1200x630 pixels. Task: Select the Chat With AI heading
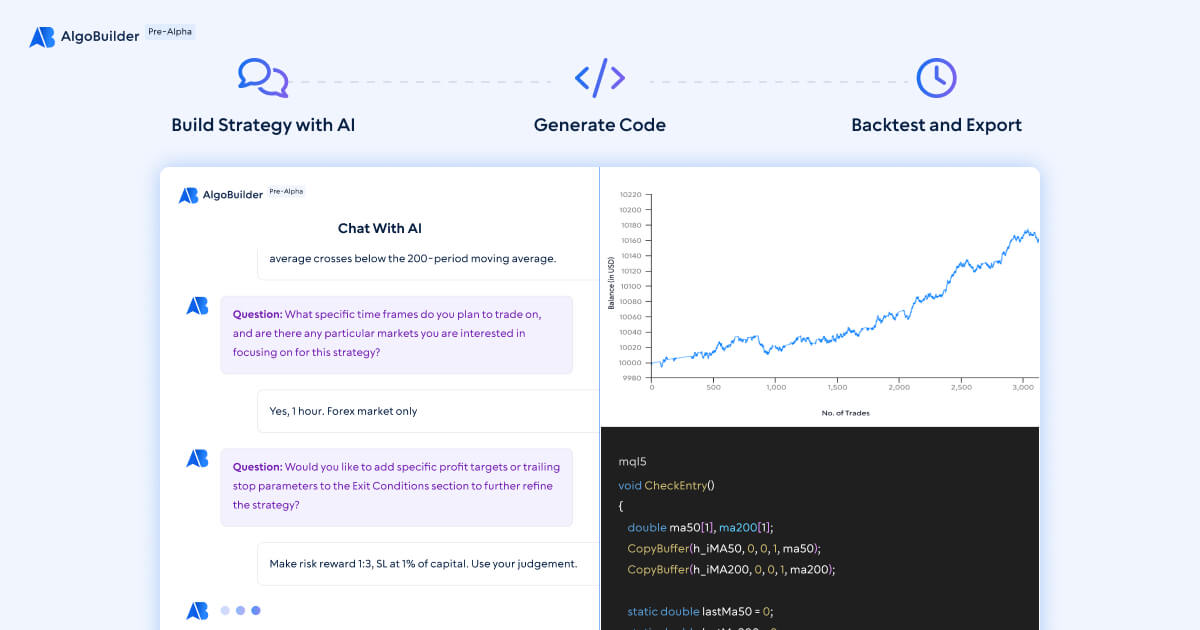(x=379, y=228)
